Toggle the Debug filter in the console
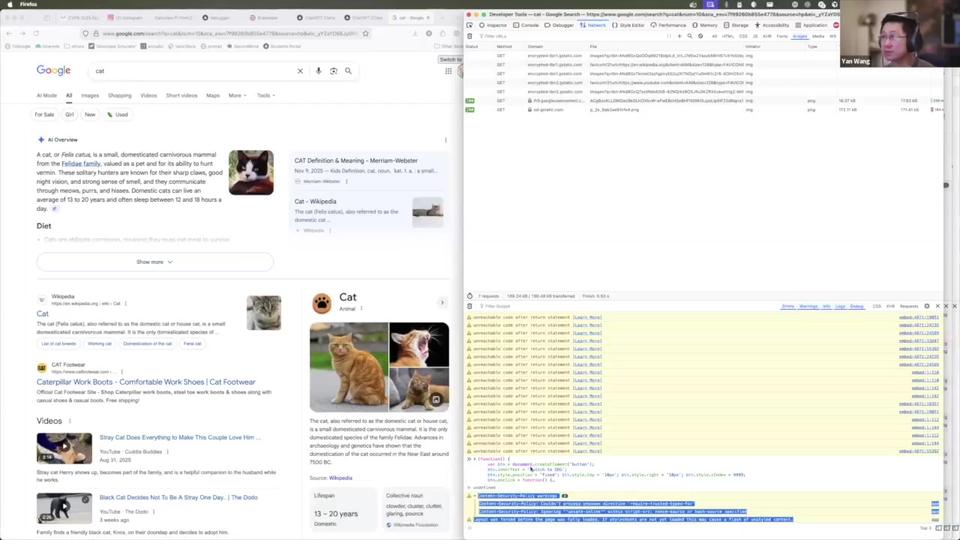Screen dimensions: 960x540 (857, 306)
